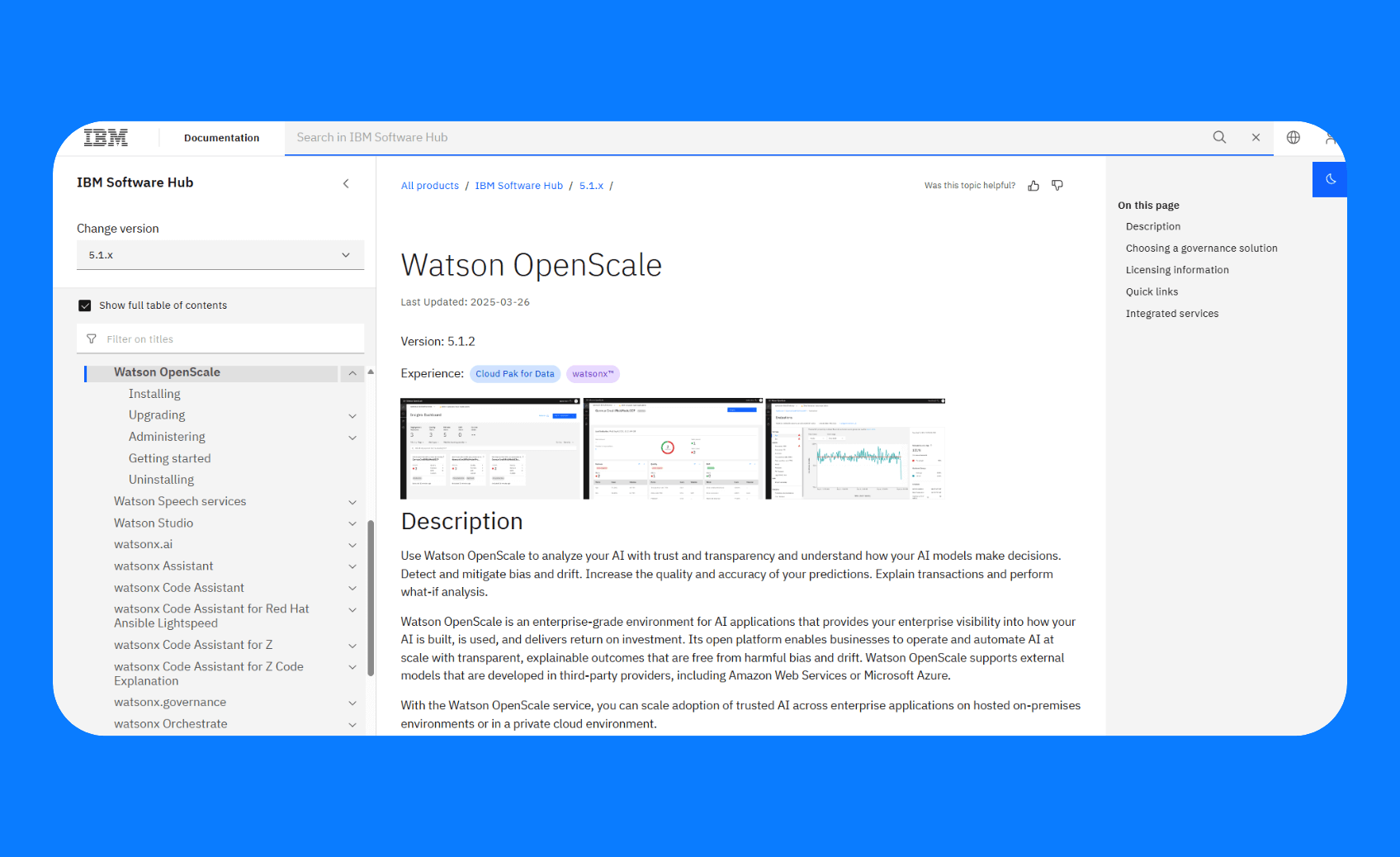
Task: Expand watsonx Code Assistant for Z chevron
Action: click(x=352, y=646)
